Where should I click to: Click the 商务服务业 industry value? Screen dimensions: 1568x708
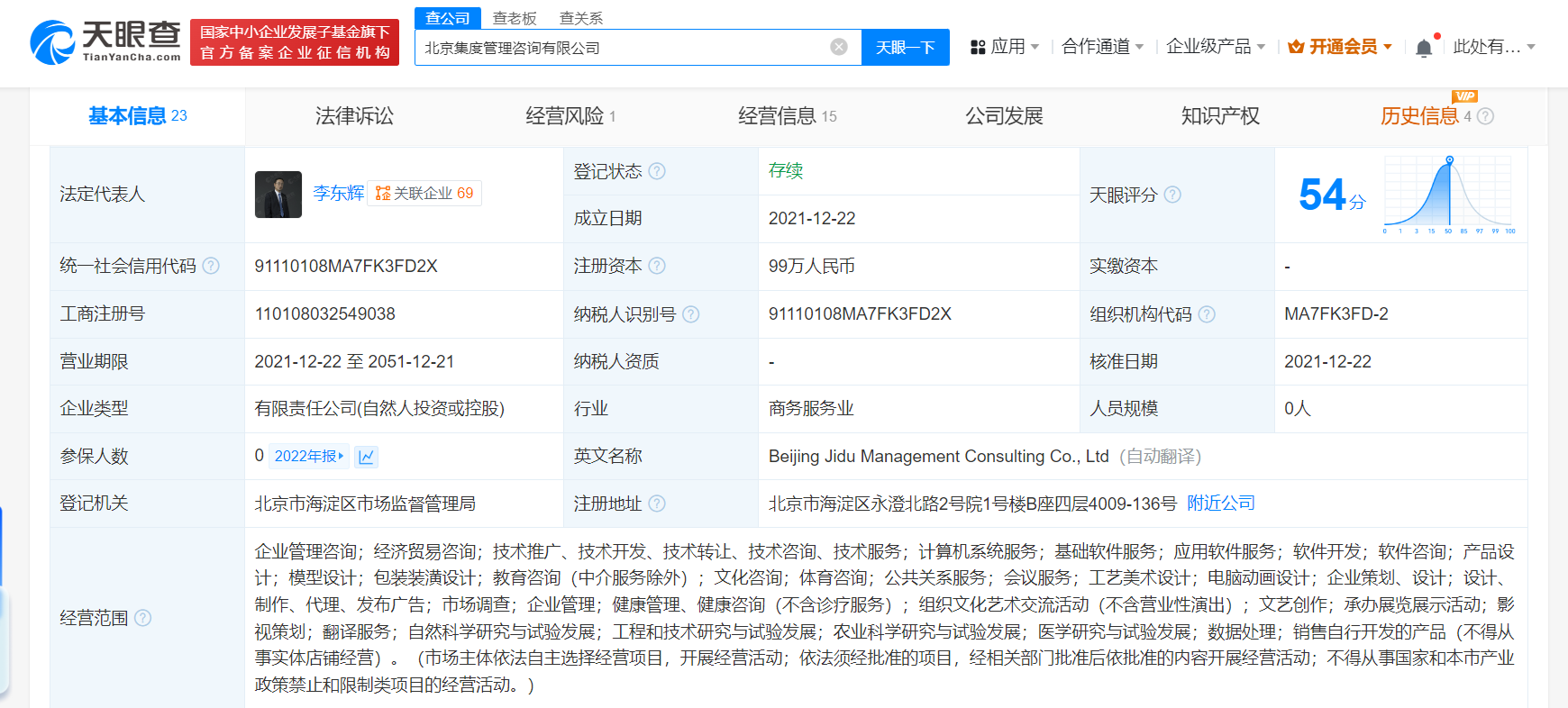(x=811, y=409)
